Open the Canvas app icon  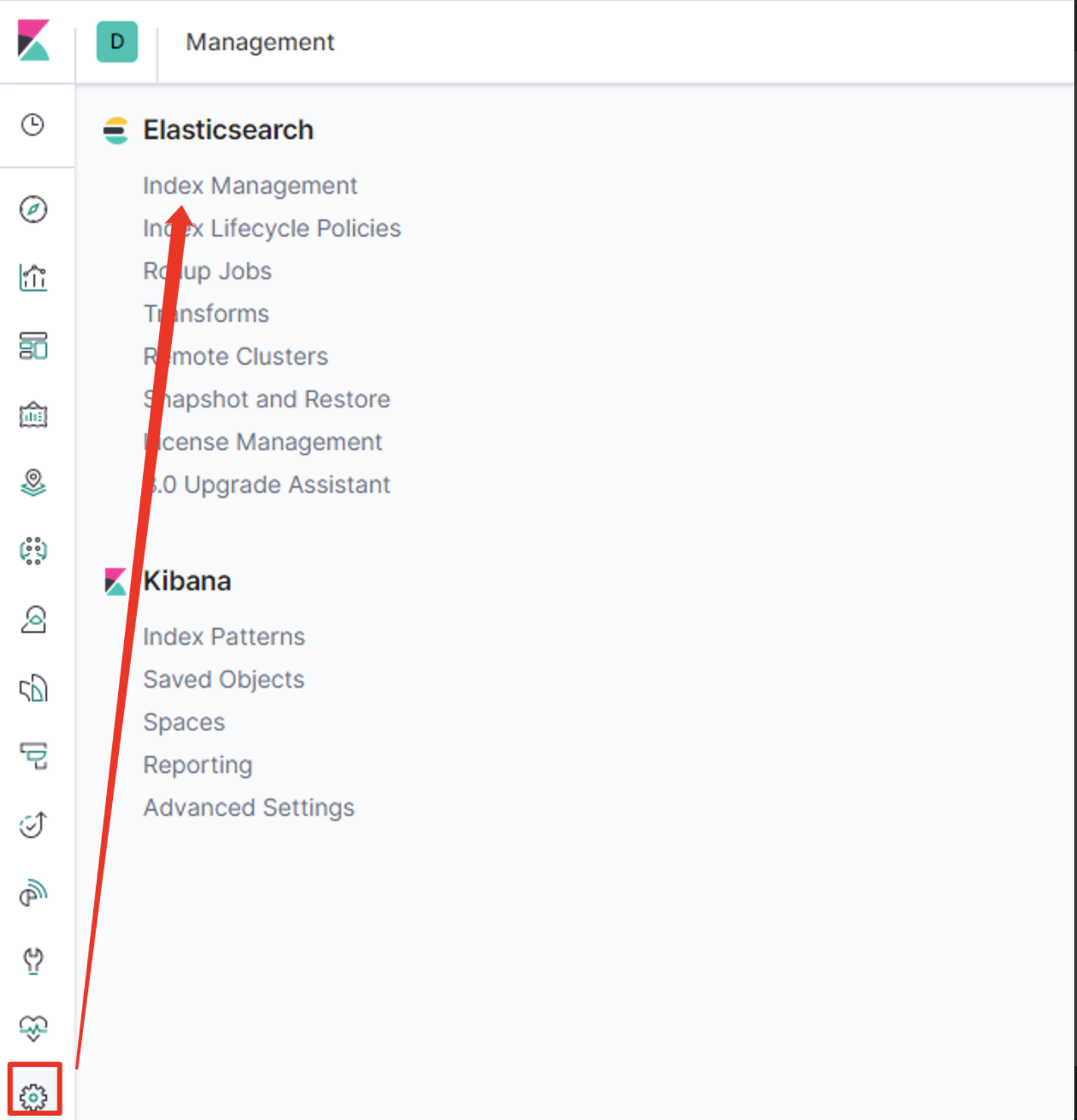[33, 415]
